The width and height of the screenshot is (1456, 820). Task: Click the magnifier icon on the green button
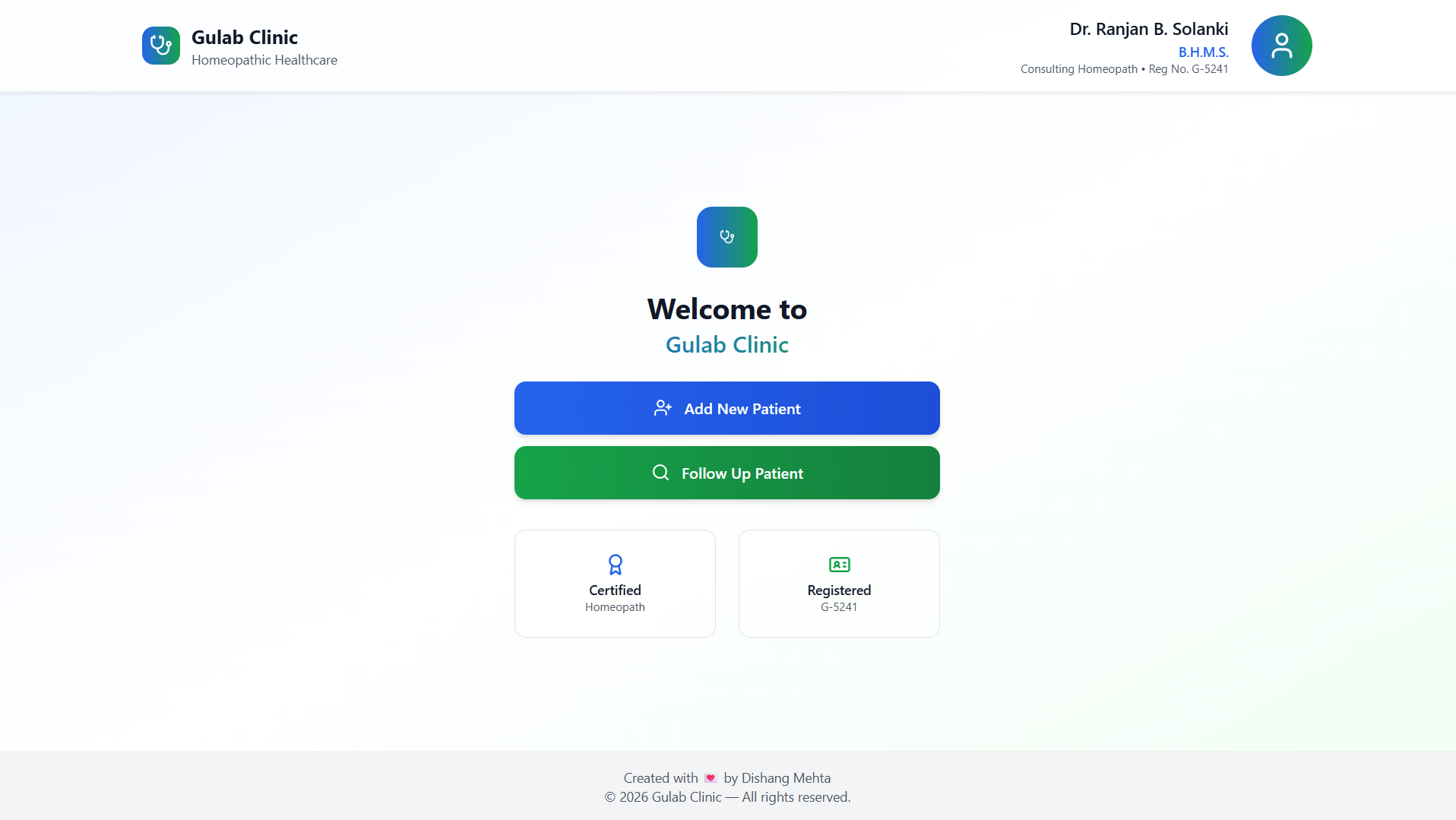660,473
